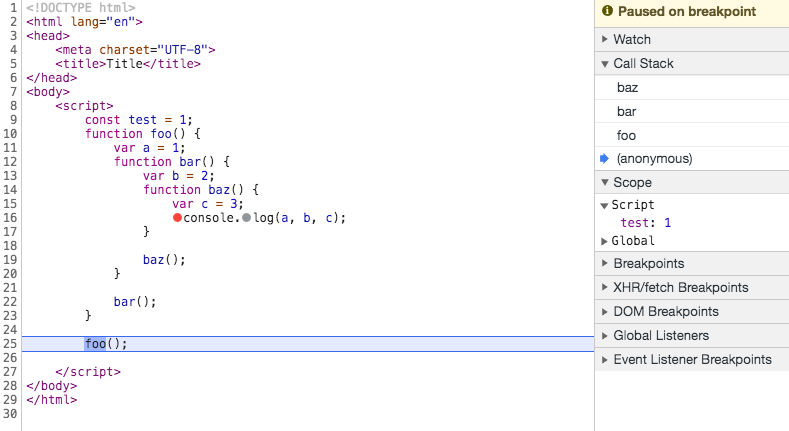This screenshot has height=431, width=789.
Task: Select the baz frame in Call Stack
Action: coord(692,88)
